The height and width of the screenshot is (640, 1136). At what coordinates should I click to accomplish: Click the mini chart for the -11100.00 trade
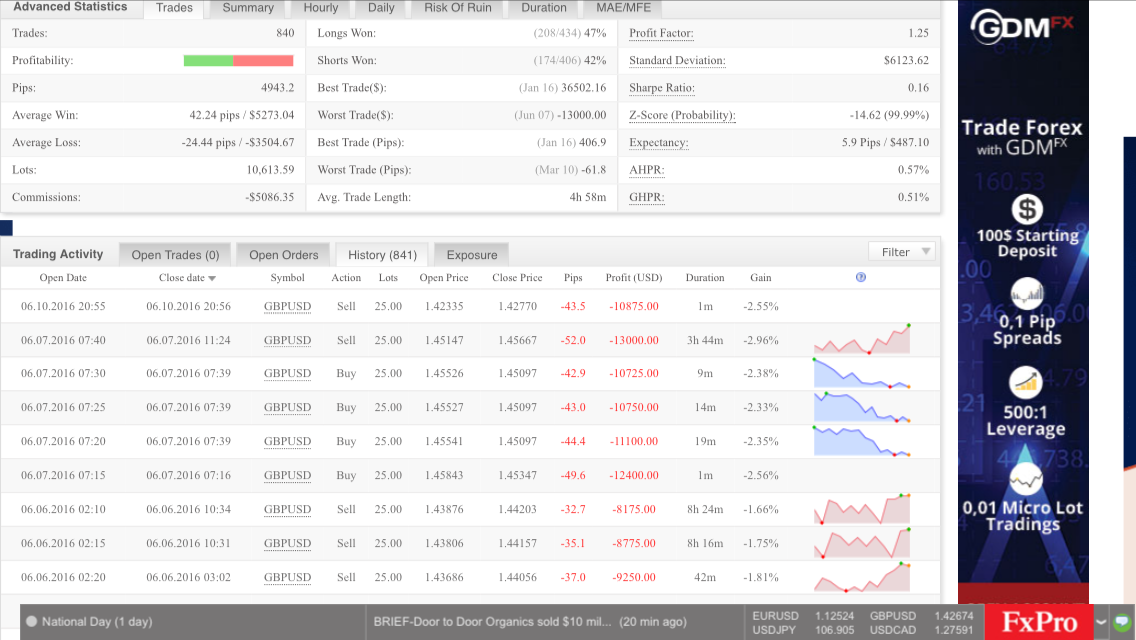(861, 441)
